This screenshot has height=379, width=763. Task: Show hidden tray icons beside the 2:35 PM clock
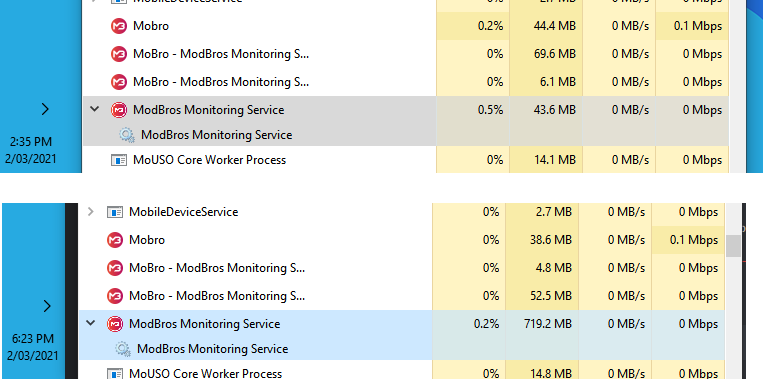[x=45, y=109]
